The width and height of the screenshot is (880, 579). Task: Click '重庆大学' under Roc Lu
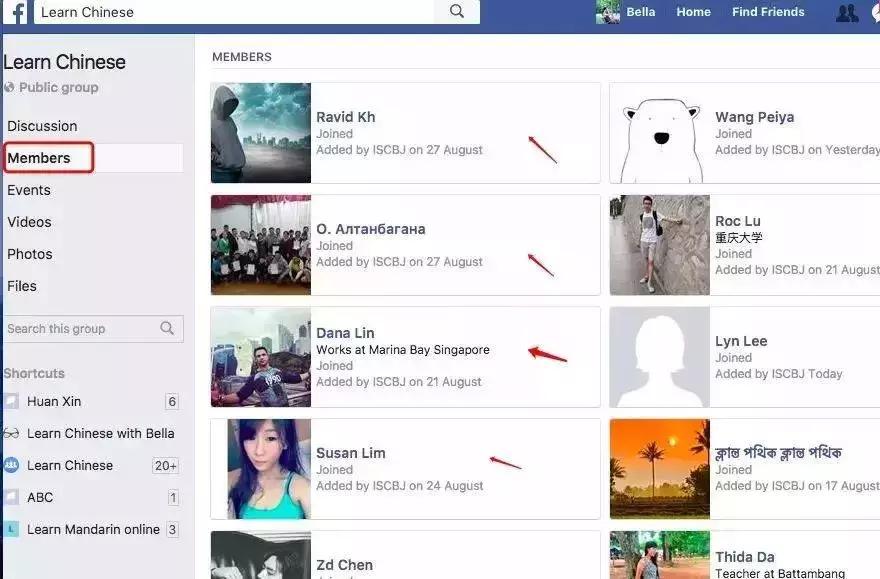coord(739,237)
